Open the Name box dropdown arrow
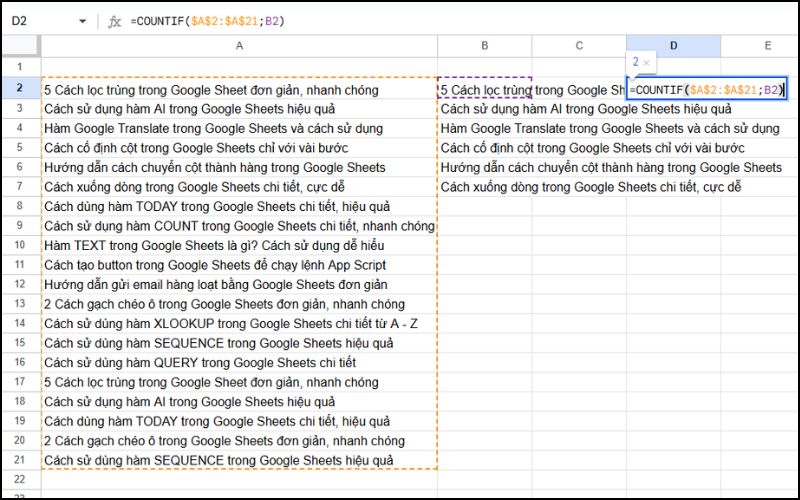Viewport: 800px width, 500px height. (79, 20)
